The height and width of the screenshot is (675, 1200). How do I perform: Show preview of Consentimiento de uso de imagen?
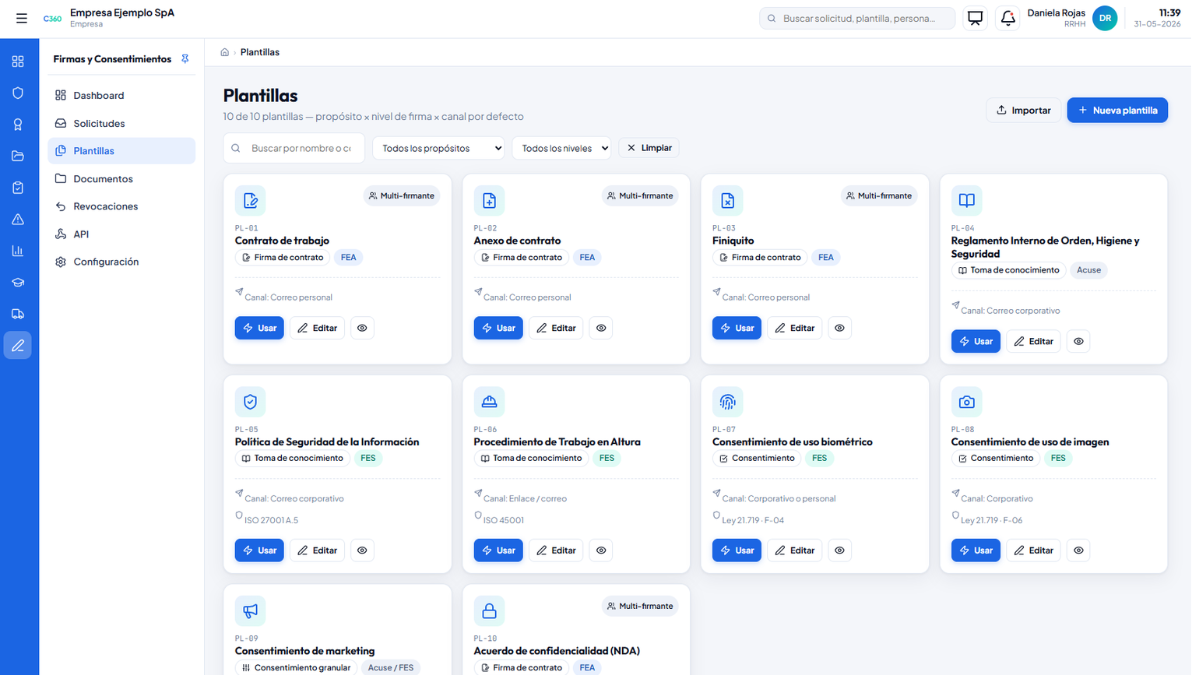(x=1078, y=550)
